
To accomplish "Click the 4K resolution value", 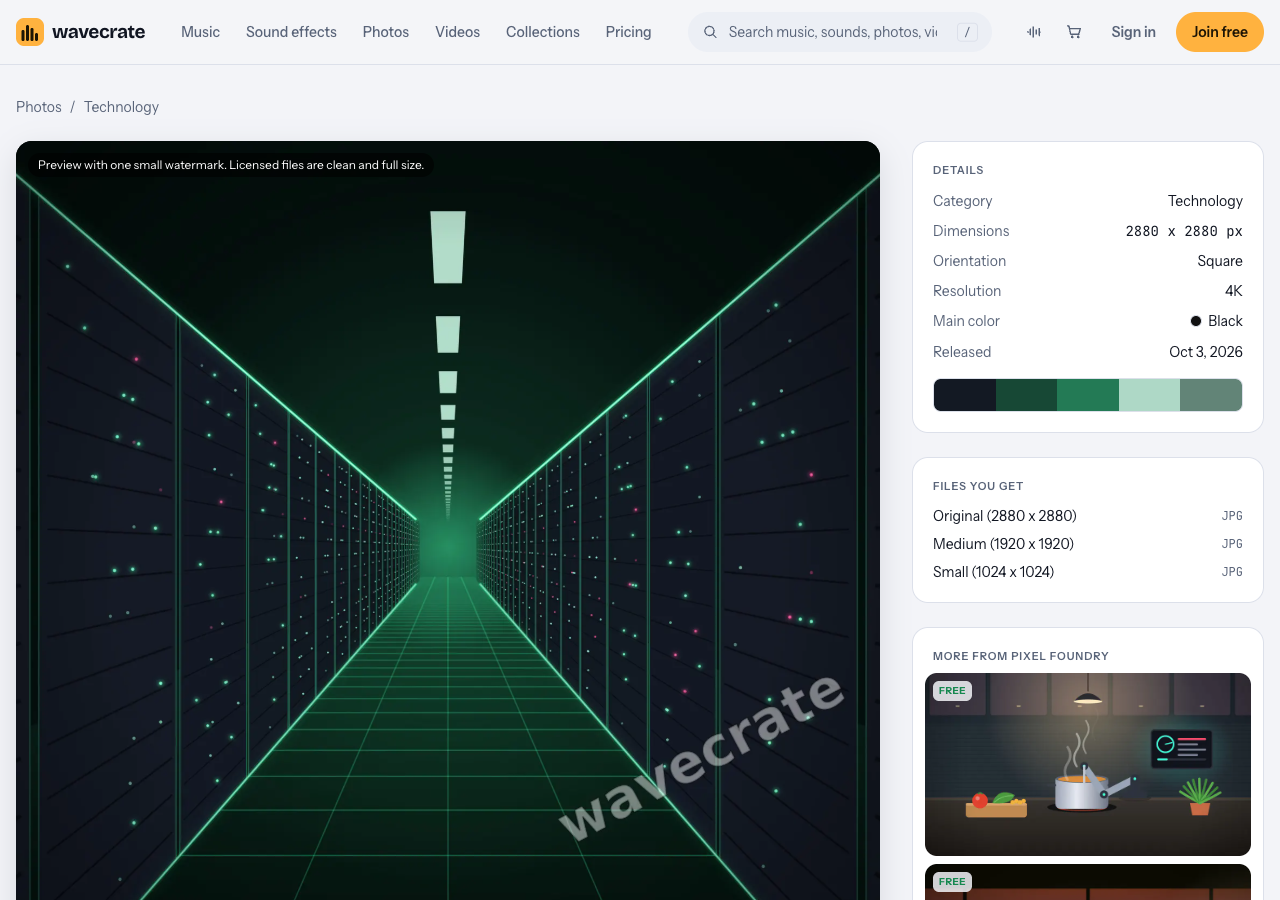I will pos(1234,291).
